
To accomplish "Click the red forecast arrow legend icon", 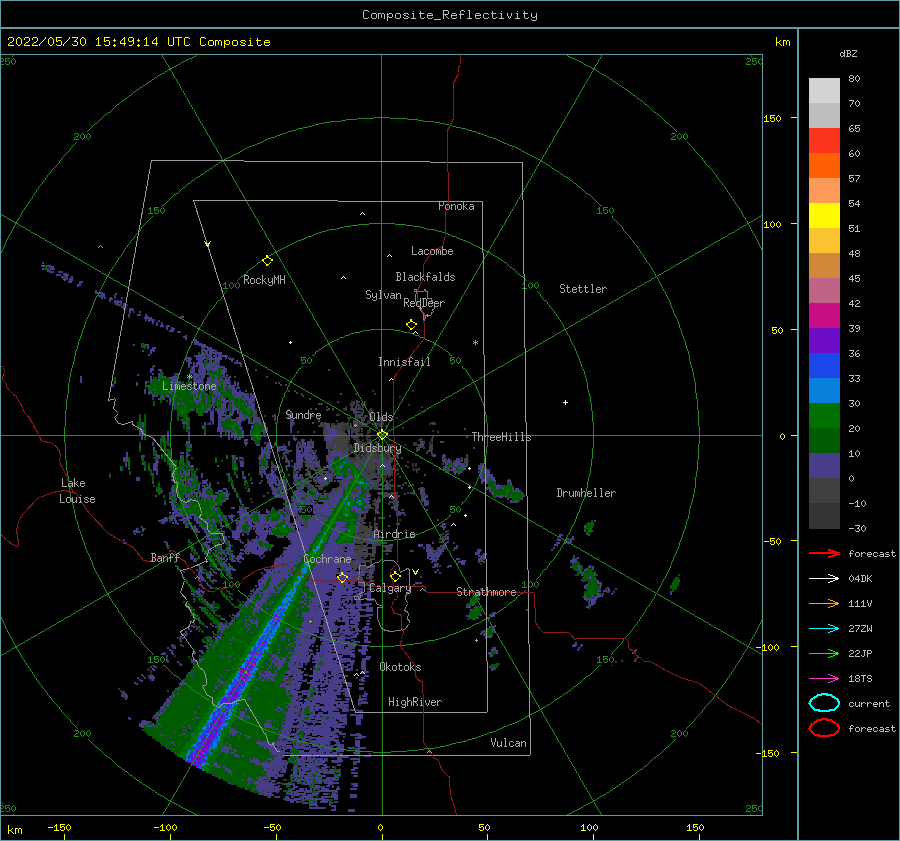I will 824,553.
